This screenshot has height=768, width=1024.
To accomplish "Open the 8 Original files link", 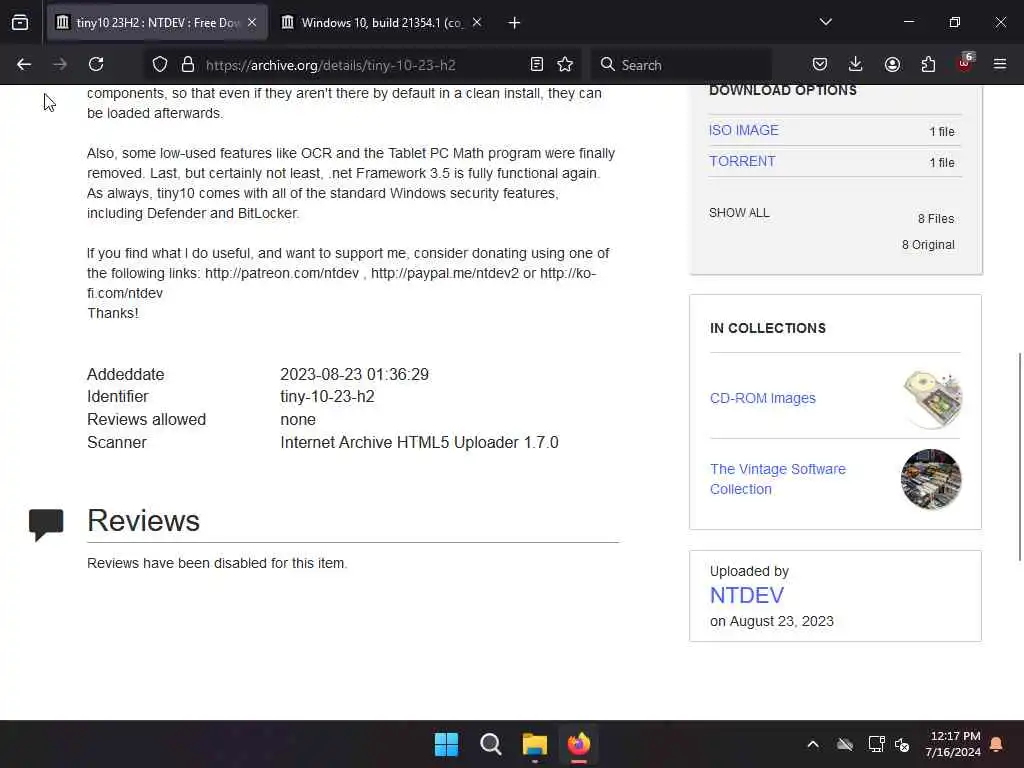I will pos(928,245).
